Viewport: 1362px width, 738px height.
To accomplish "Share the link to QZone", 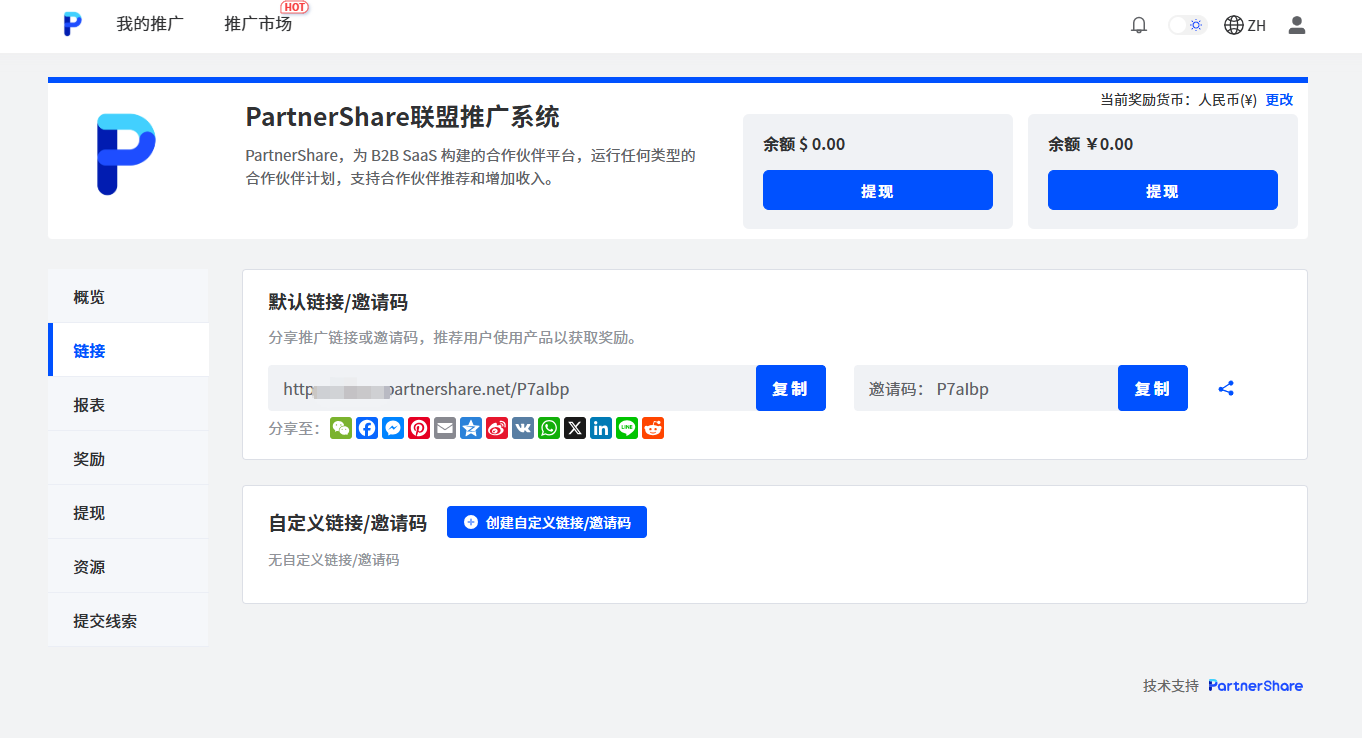I will tap(471, 428).
